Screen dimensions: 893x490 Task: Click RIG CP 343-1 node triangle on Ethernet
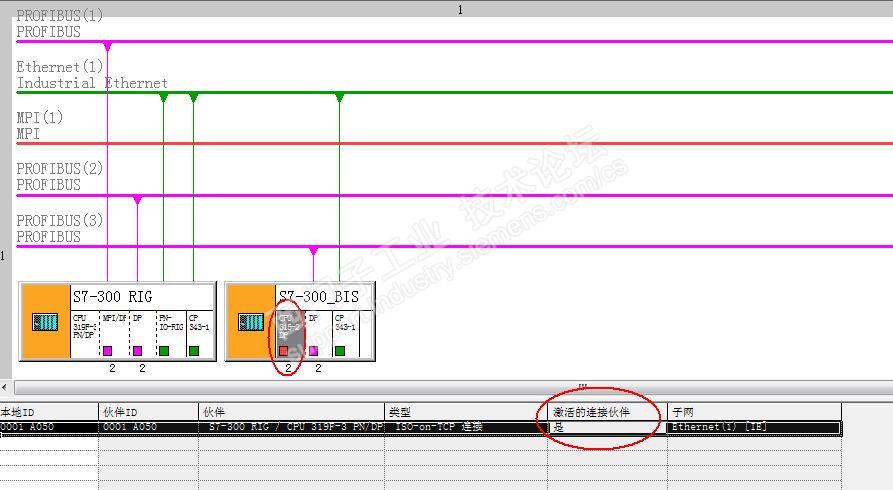pyautogui.click(x=194, y=97)
